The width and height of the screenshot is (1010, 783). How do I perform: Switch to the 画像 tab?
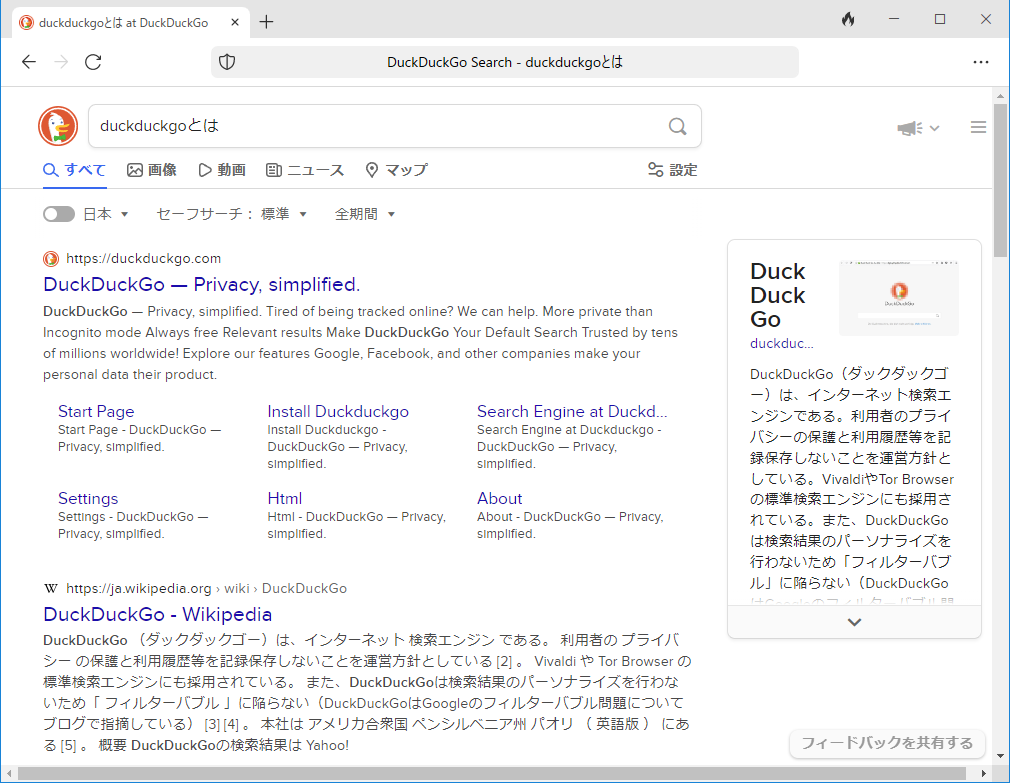[x=152, y=170]
